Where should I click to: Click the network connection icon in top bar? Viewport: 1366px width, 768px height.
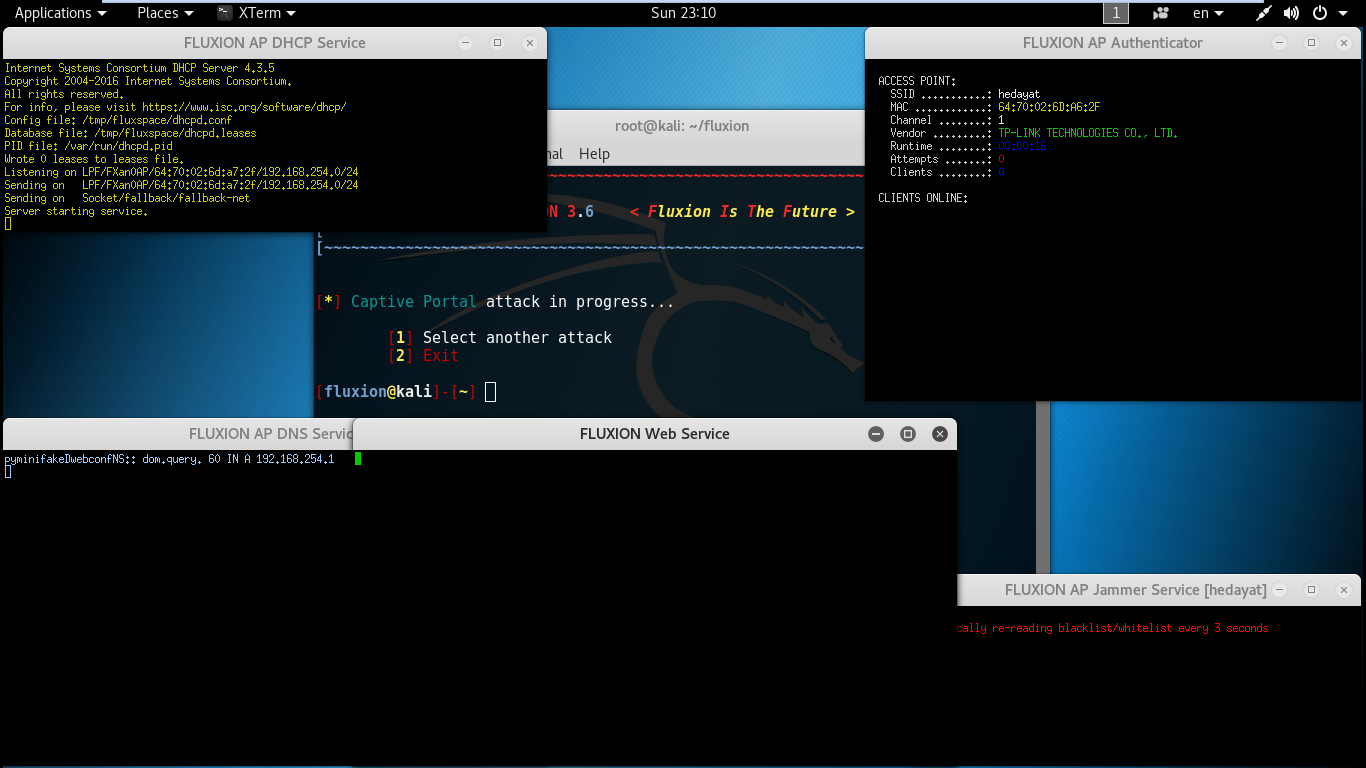(x=1264, y=13)
